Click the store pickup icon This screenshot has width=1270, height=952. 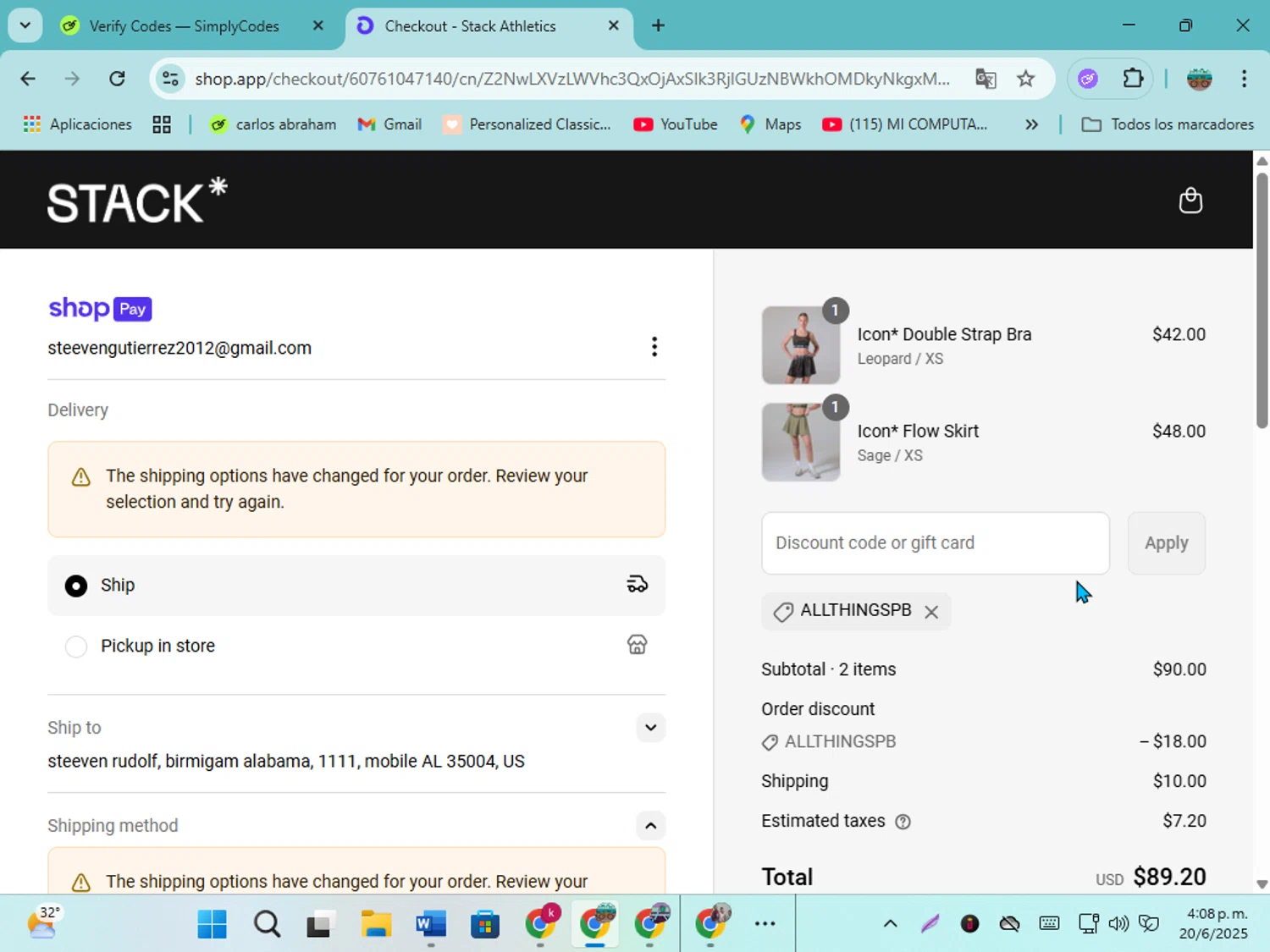coord(637,645)
